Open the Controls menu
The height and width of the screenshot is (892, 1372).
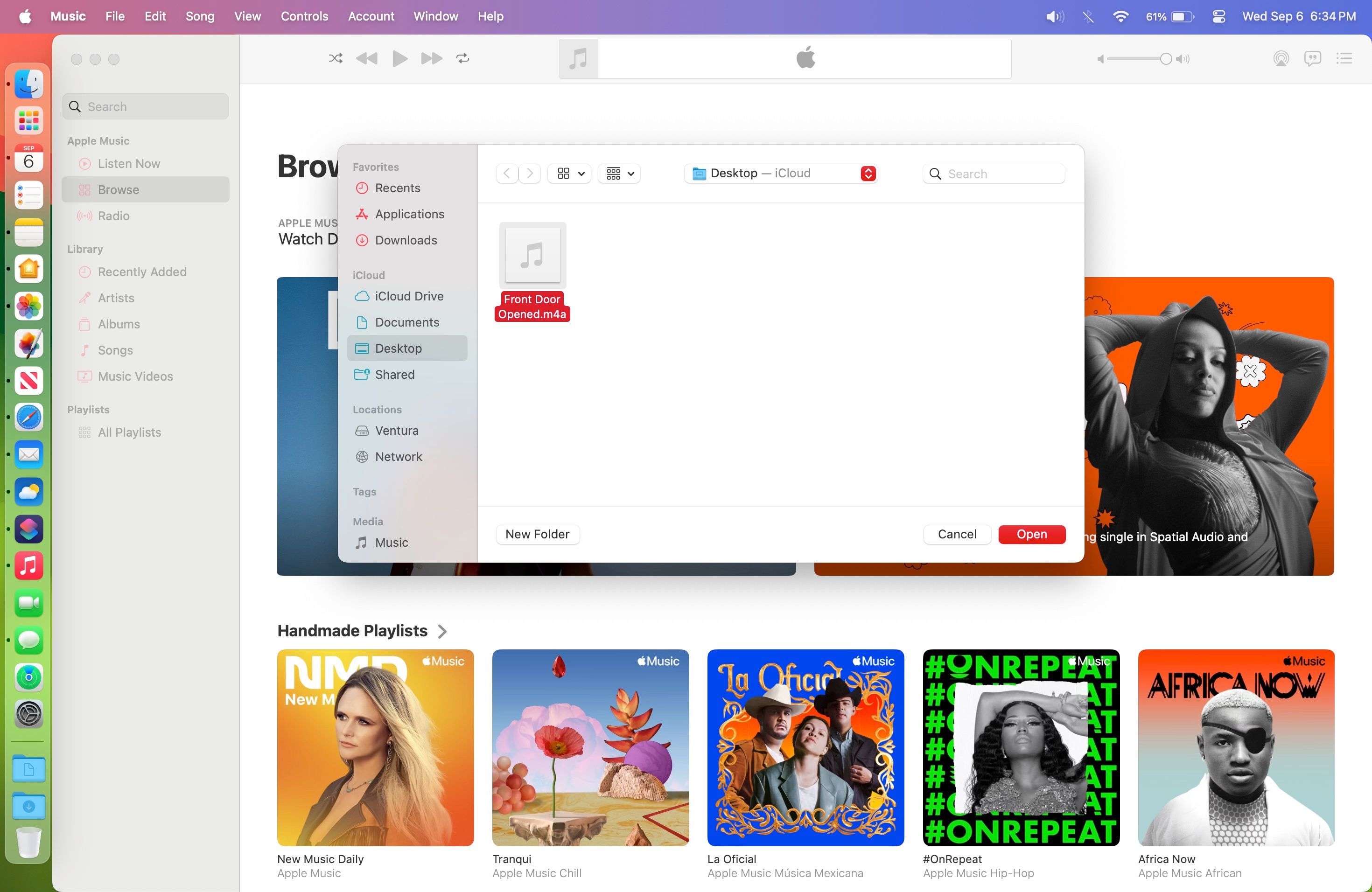304,16
